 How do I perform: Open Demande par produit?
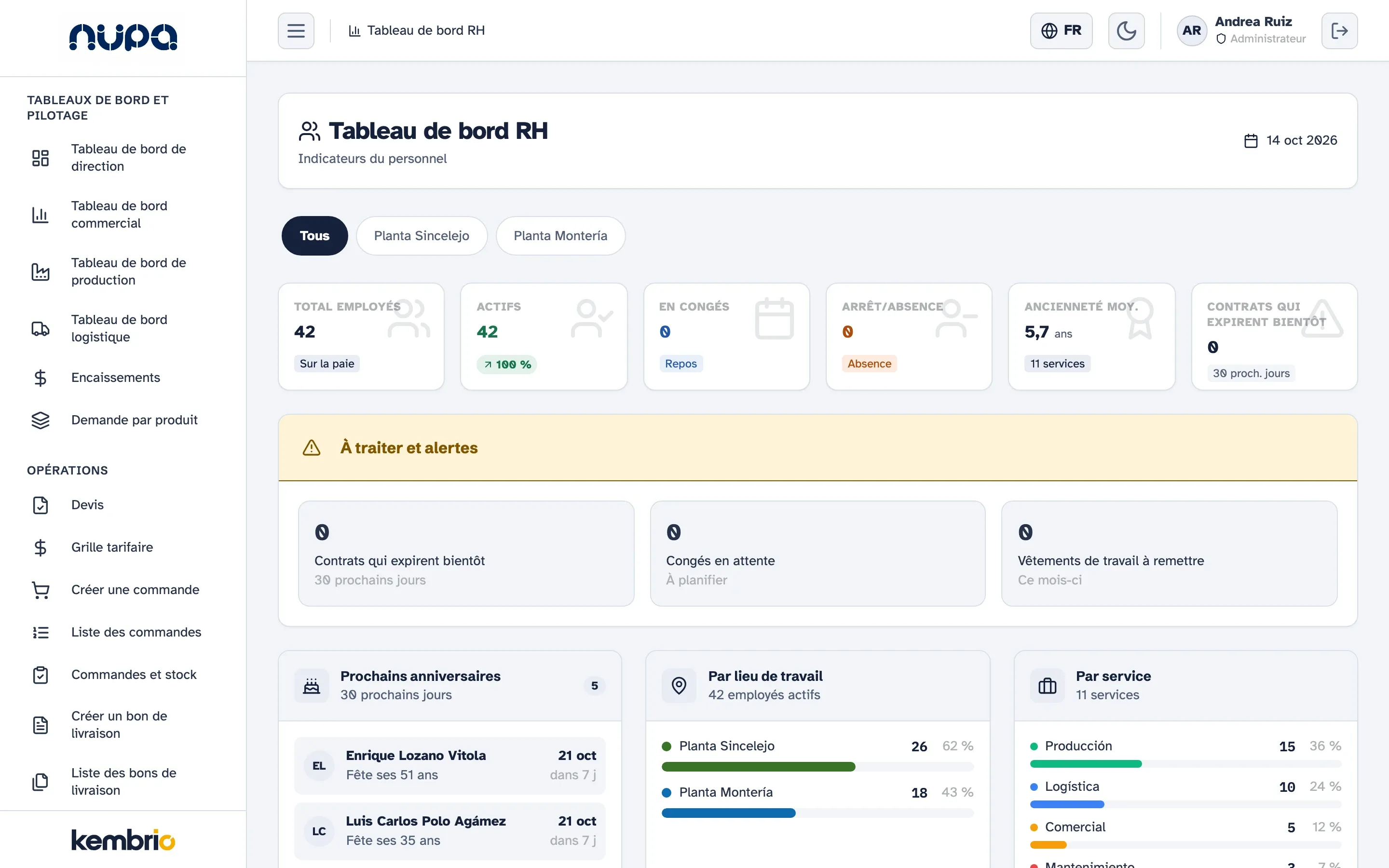tap(123, 420)
